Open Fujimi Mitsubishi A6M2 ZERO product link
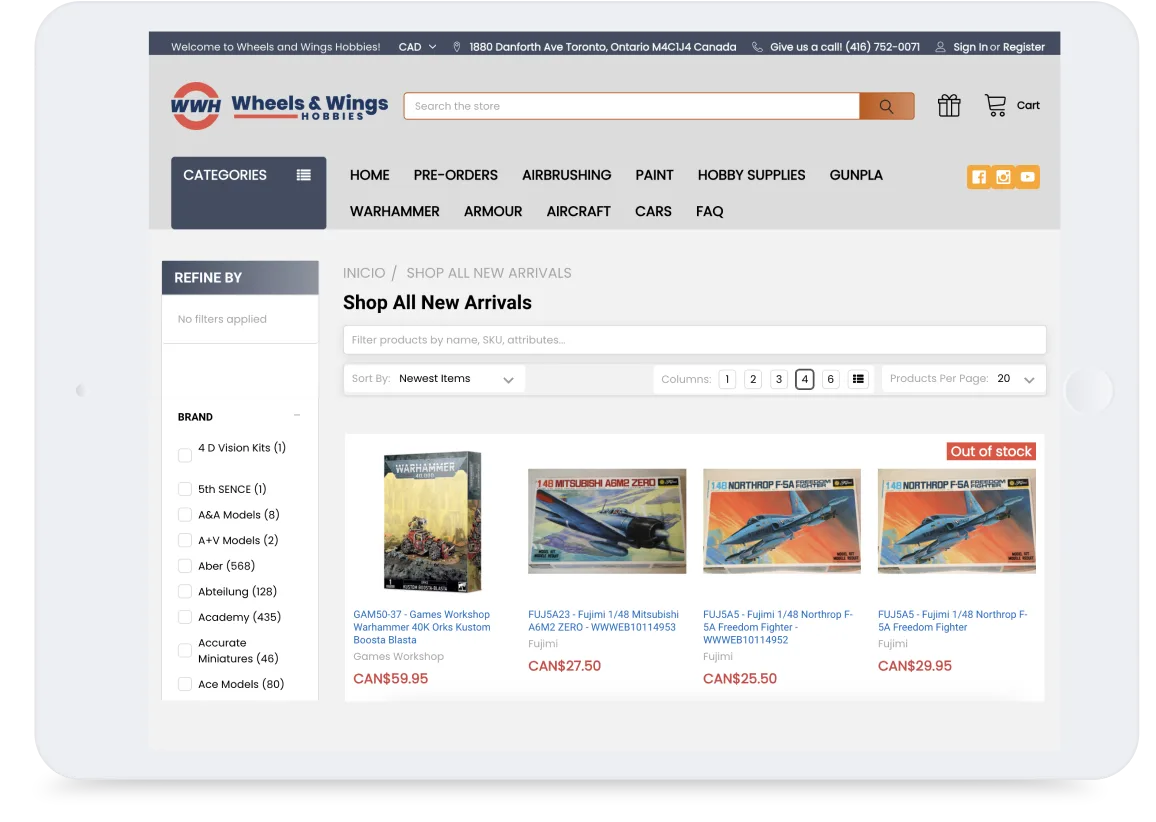 click(603, 621)
